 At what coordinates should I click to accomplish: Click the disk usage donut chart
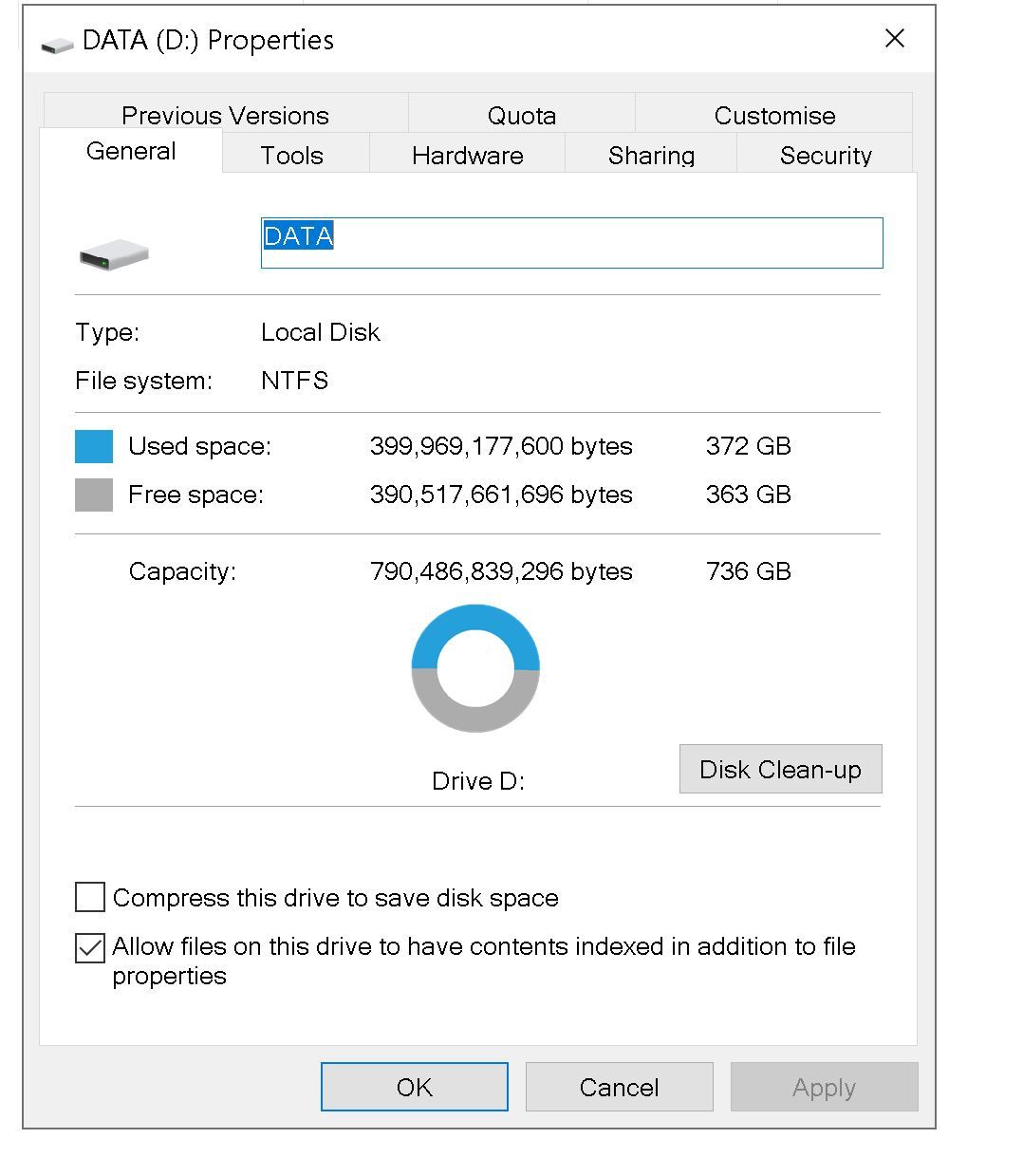coord(475,668)
